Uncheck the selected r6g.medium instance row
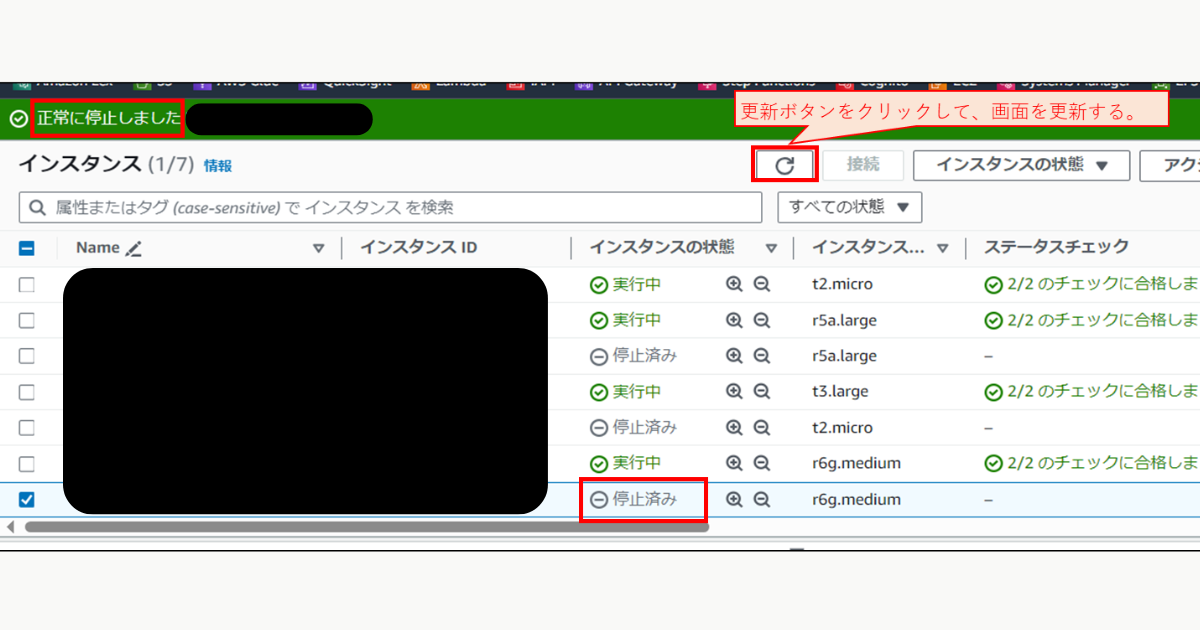This screenshot has height=630, width=1200. click(27, 499)
